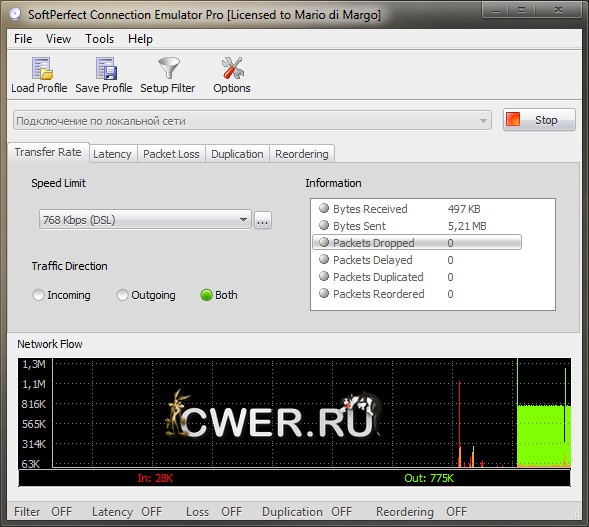
Task: Click the Reordering OFF status entry
Action: point(421,512)
